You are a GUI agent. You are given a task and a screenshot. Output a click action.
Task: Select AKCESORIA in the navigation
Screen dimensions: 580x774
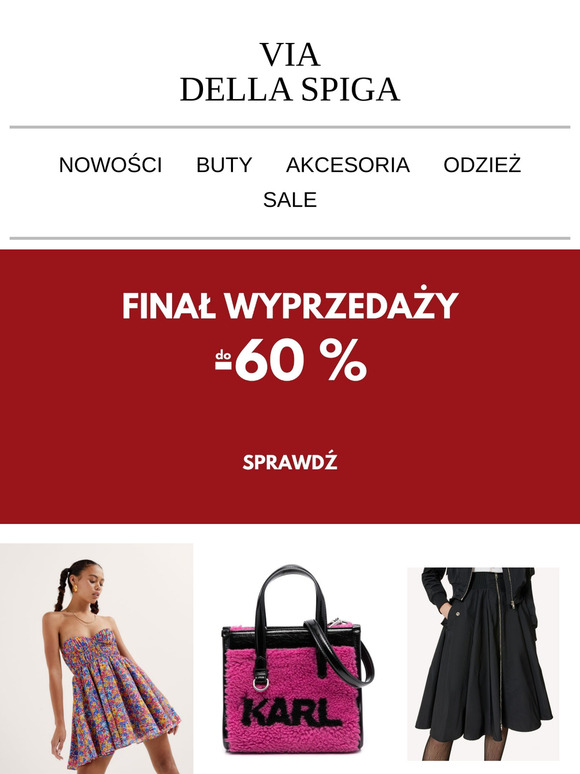[348, 165]
